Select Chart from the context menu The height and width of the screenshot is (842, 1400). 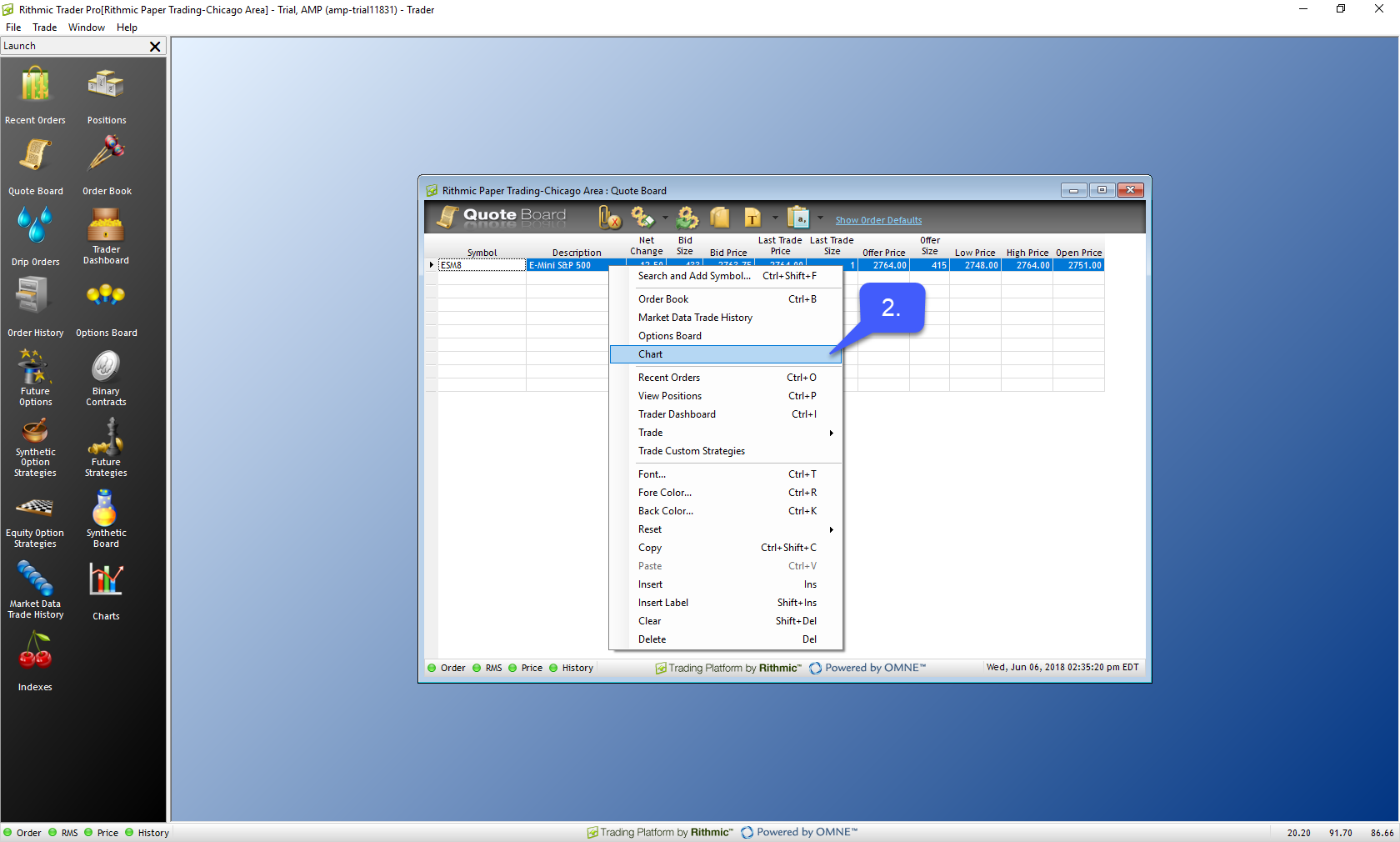tap(651, 354)
